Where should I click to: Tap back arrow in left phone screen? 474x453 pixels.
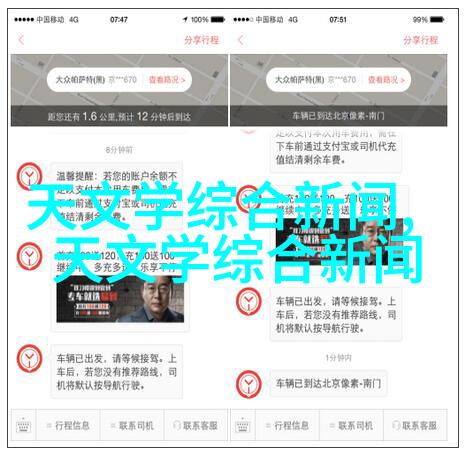pos(21,40)
